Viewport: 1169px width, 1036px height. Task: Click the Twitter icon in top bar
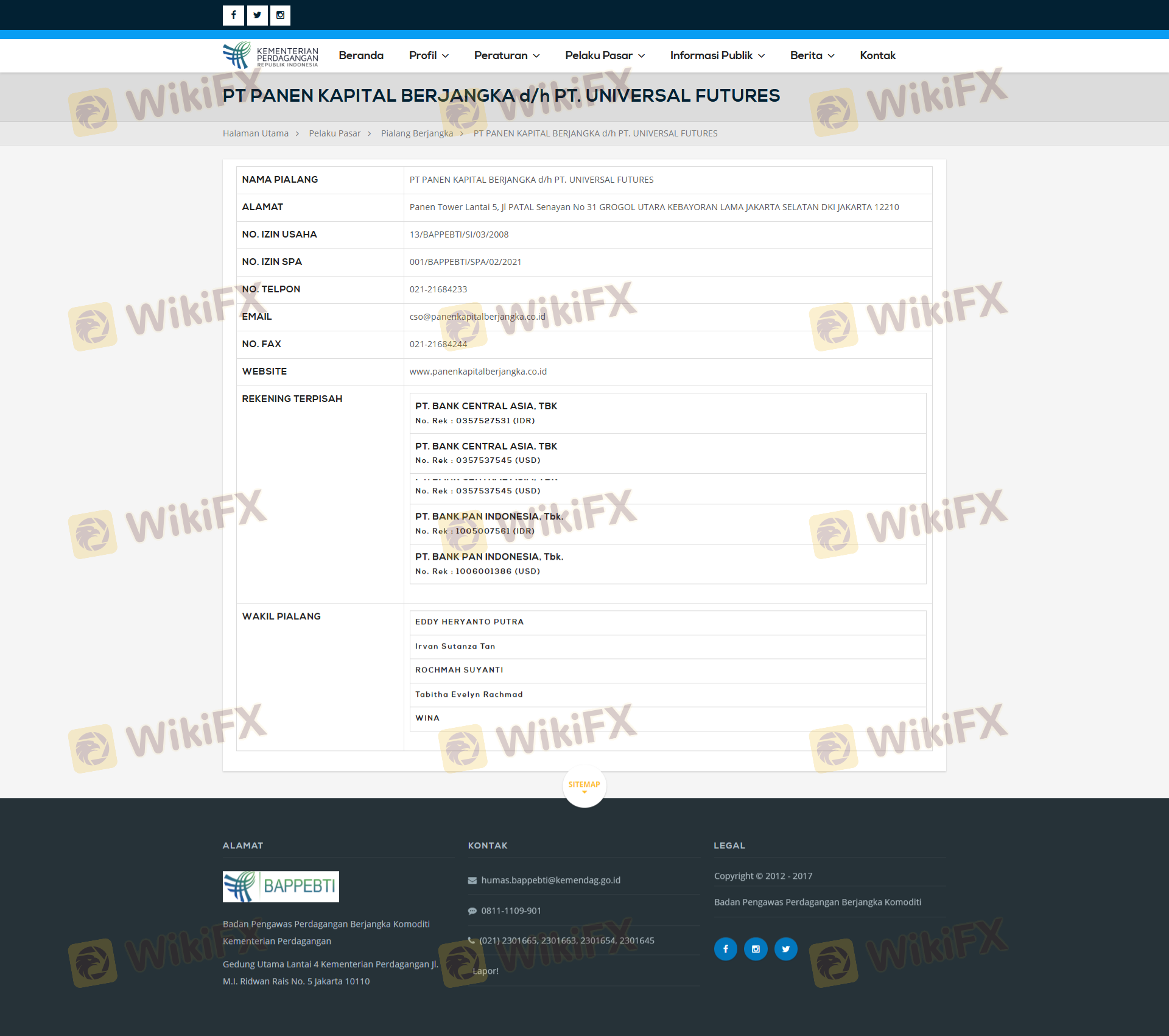[x=257, y=15]
